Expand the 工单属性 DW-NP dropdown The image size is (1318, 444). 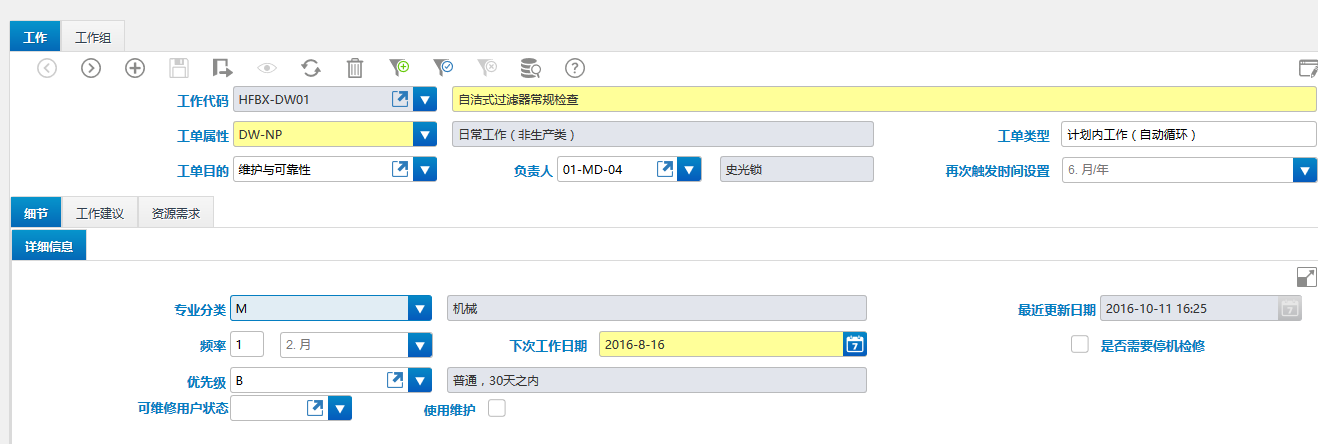point(425,134)
